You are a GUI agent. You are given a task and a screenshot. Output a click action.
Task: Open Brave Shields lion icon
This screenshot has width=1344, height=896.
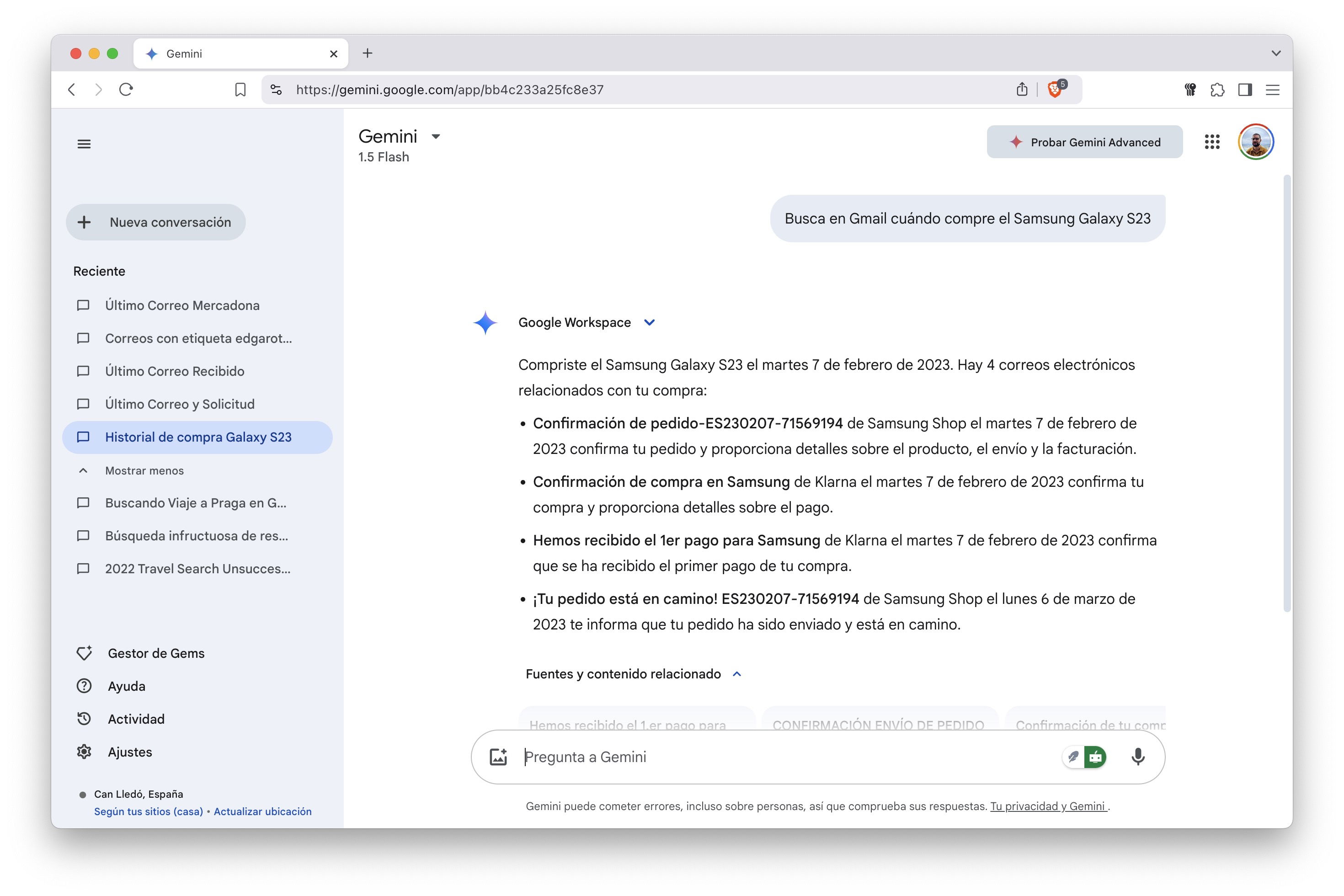tap(1056, 89)
